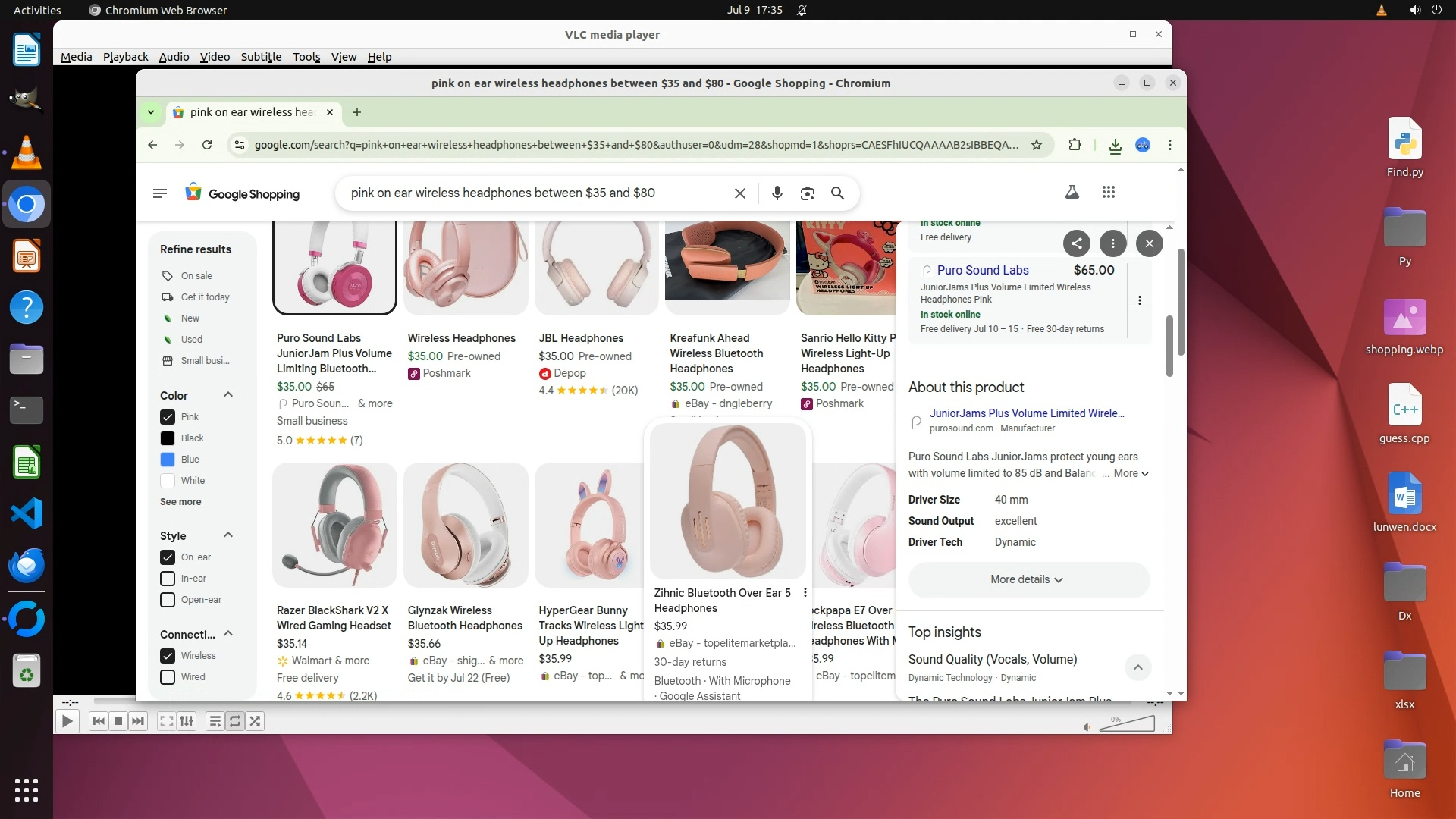Open JuniorJams Plus manufacturer link
Screen dimensions: 1456x819
pos(1026,413)
